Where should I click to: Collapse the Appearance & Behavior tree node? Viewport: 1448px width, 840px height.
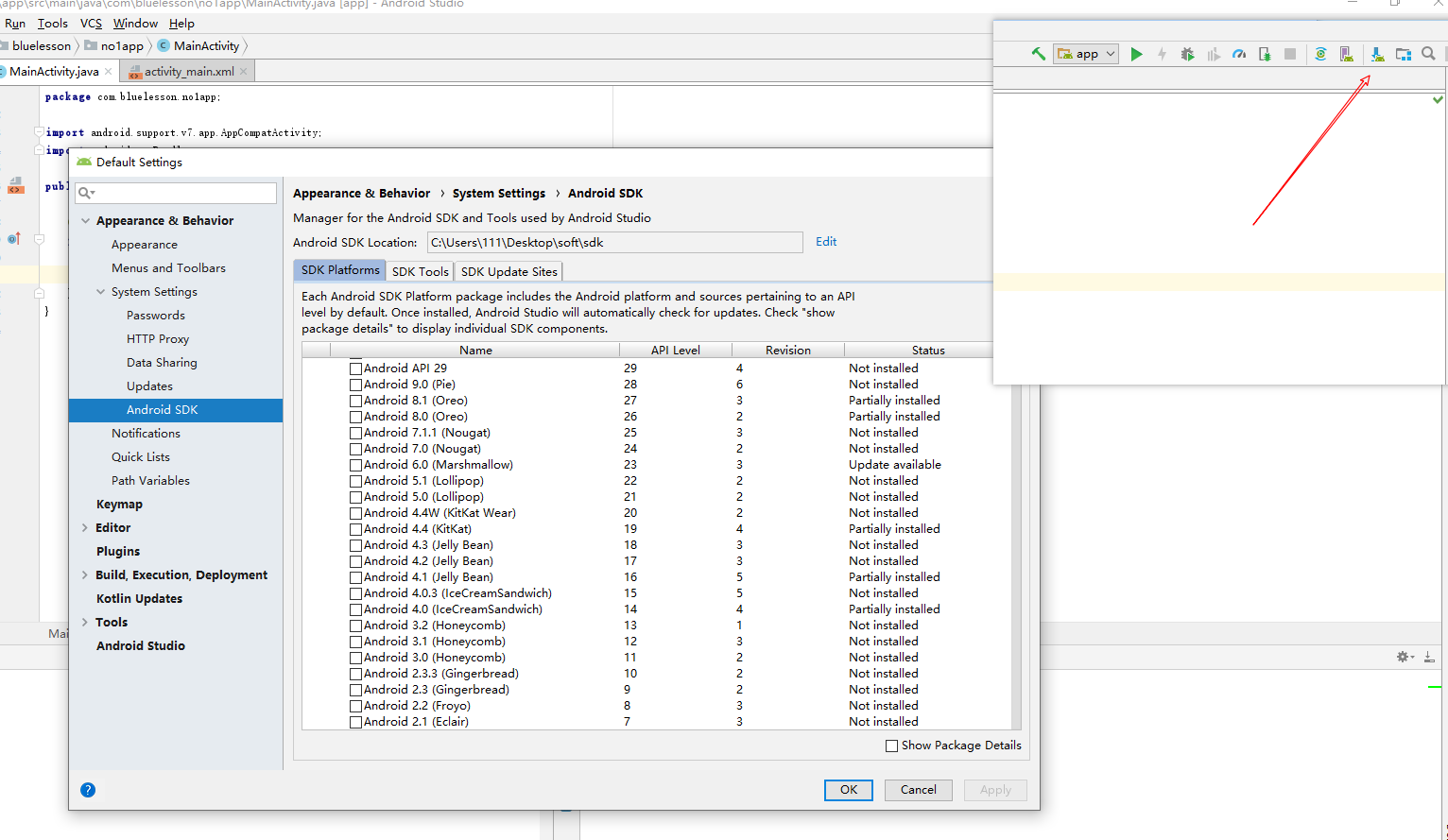tap(86, 220)
